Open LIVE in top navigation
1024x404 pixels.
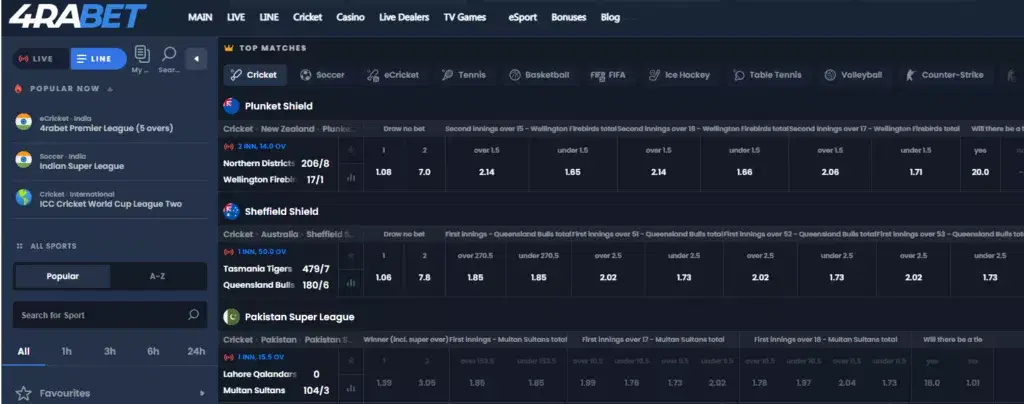236,18
